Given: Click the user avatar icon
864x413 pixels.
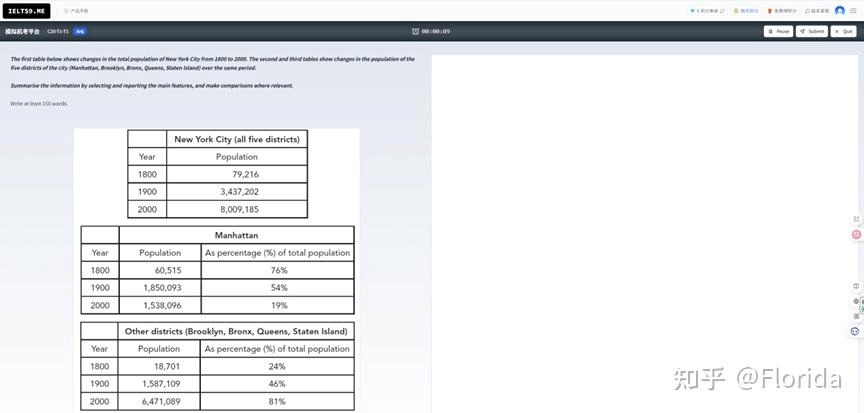Looking at the screenshot, I should click(x=840, y=11).
